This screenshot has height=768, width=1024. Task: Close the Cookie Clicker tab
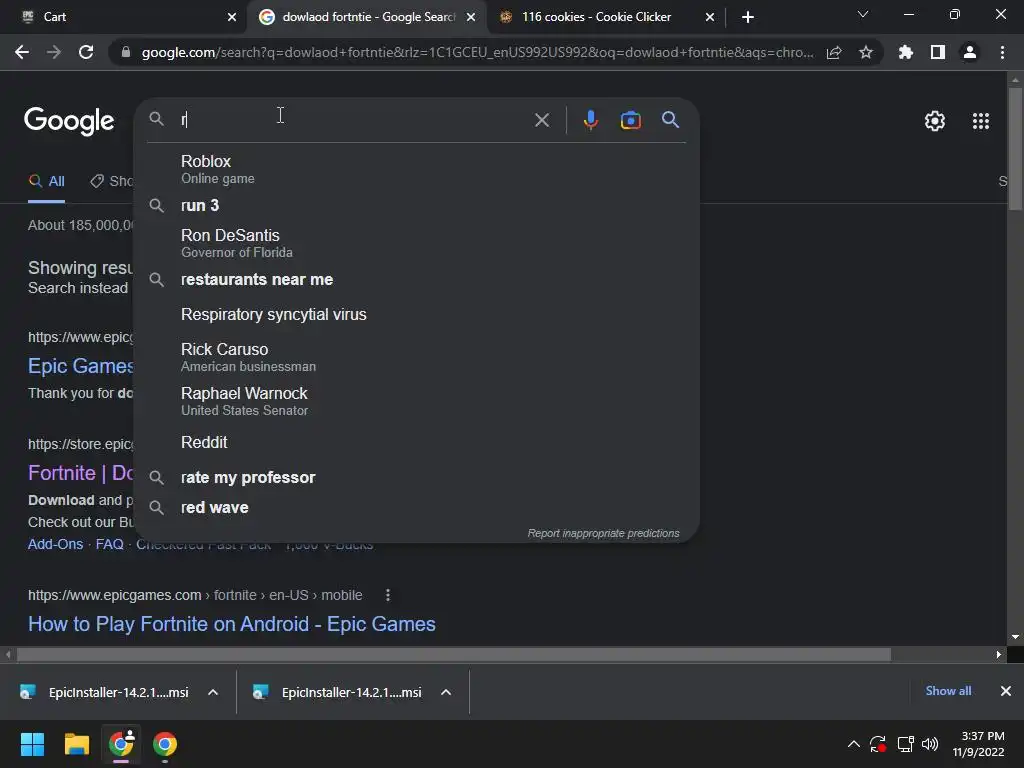(709, 17)
